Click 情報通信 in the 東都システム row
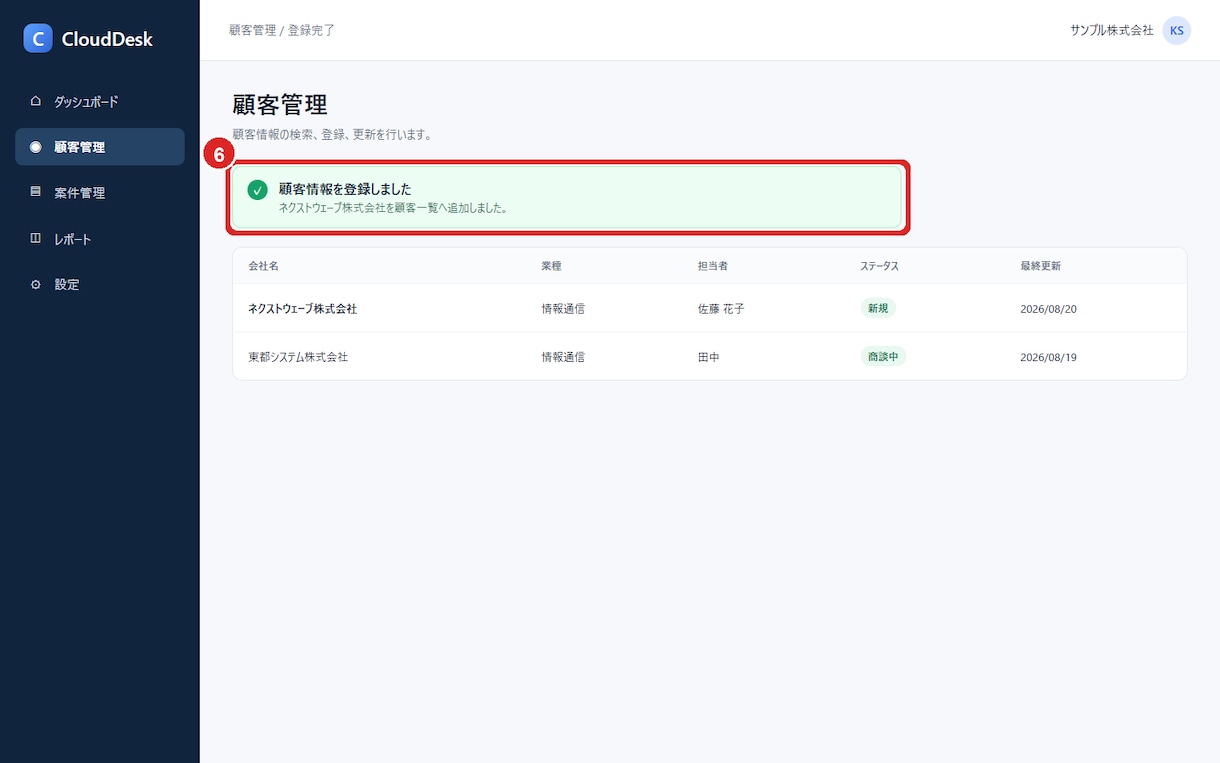This screenshot has width=1220, height=763. tap(563, 357)
